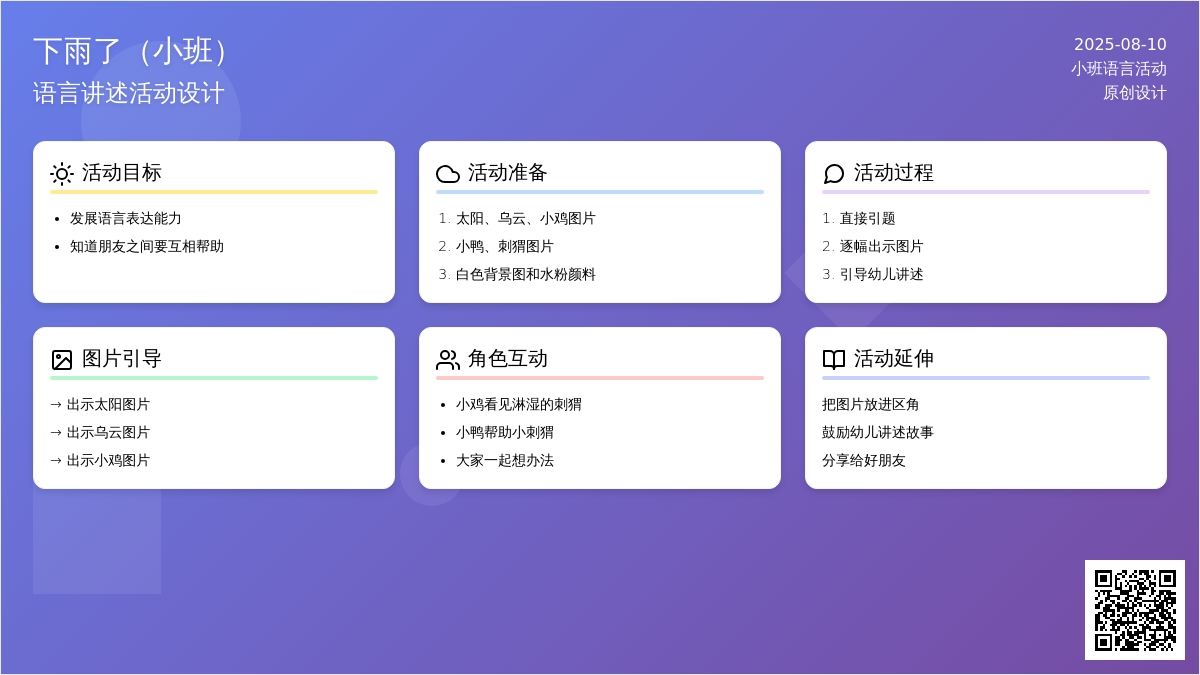This screenshot has height=675, width=1200.
Task: Click the sun icon beside 活动目标
Action: [62, 174]
